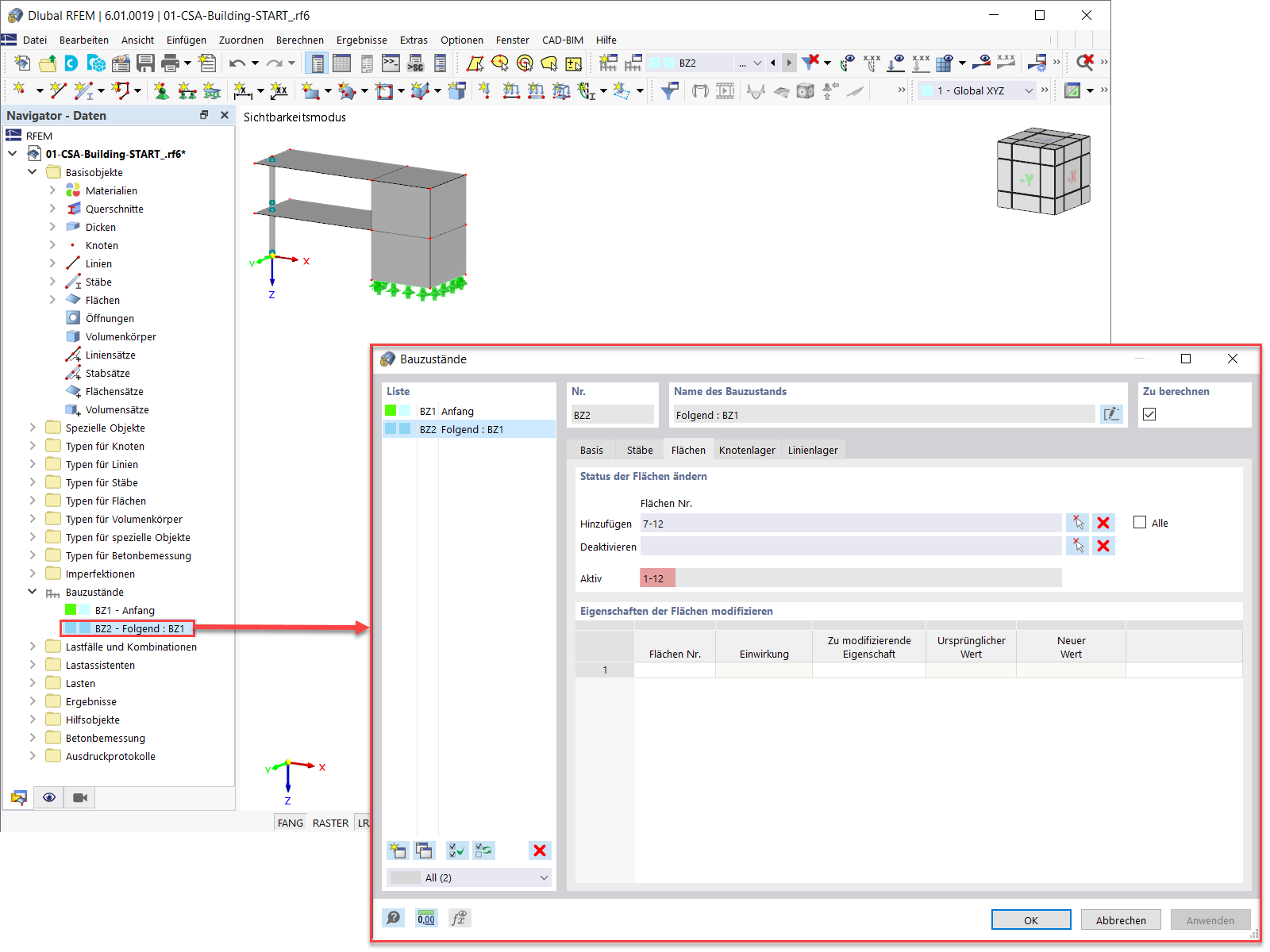This screenshot has width=1270, height=952.
Task: Click the save file icon in main toolbar
Action: pyautogui.click(x=146, y=63)
